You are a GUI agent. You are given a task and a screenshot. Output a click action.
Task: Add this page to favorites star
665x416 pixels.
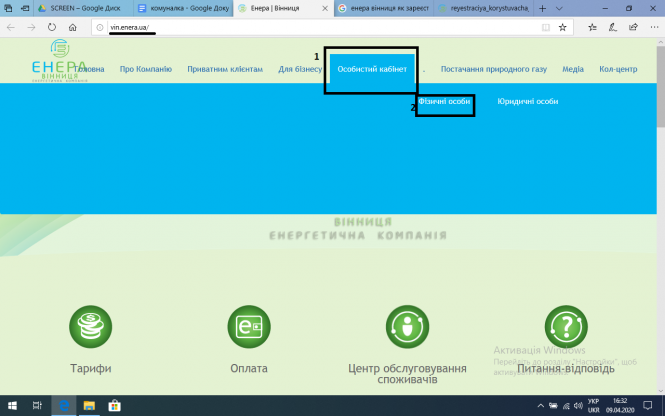click(562, 27)
